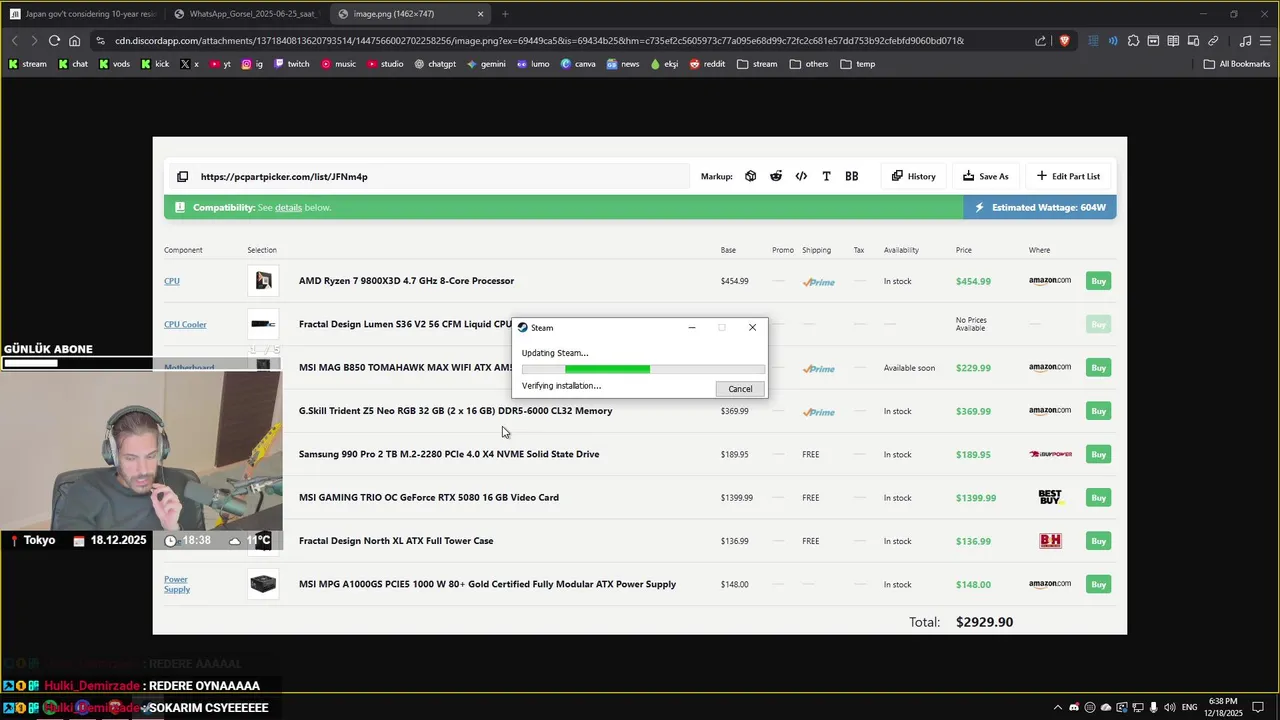Open the kick bookmark

pos(155,64)
